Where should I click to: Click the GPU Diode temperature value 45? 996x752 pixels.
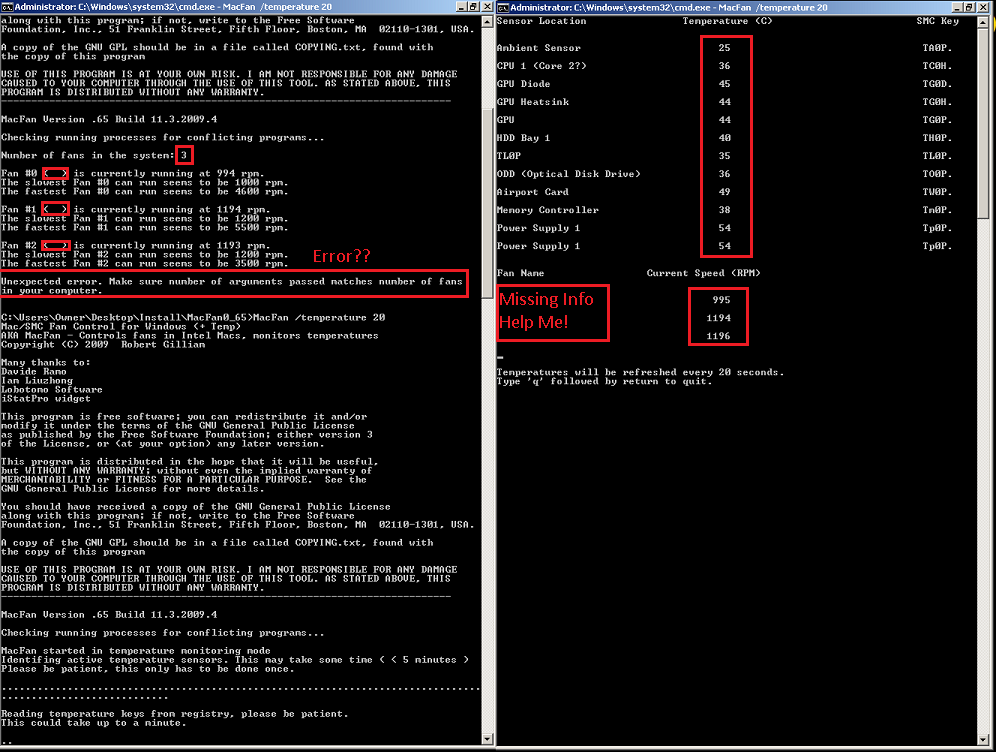point(724,84)
